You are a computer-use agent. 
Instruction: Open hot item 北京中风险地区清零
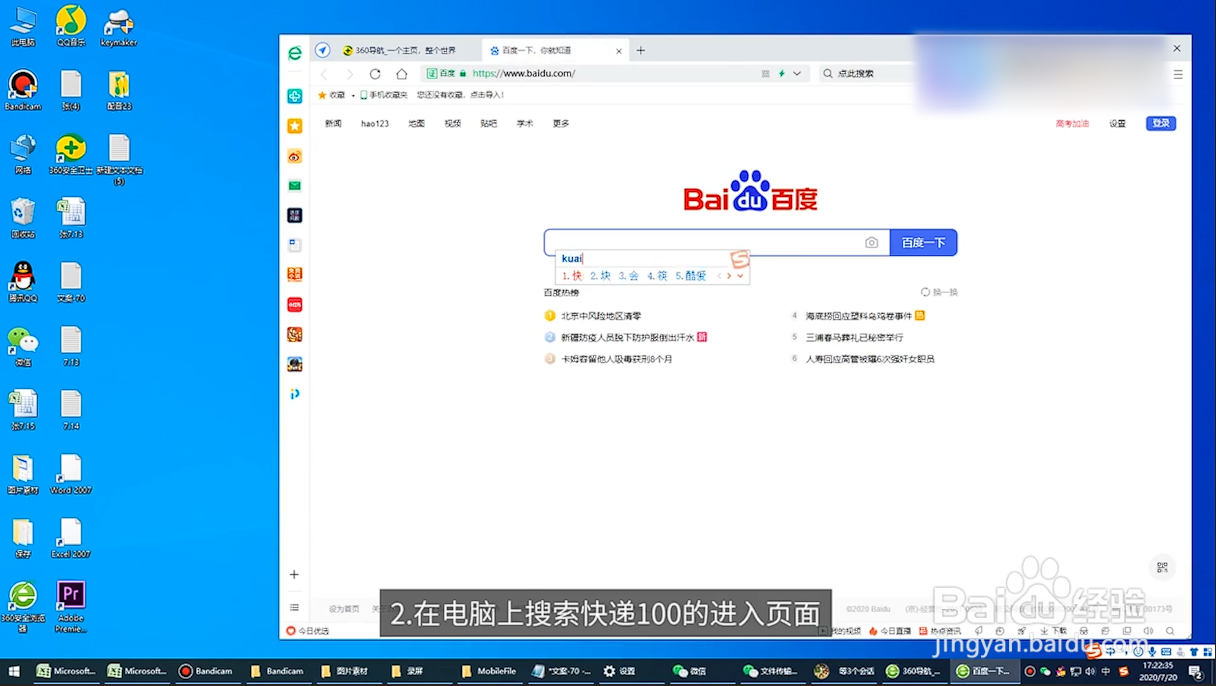click(601, 316)
